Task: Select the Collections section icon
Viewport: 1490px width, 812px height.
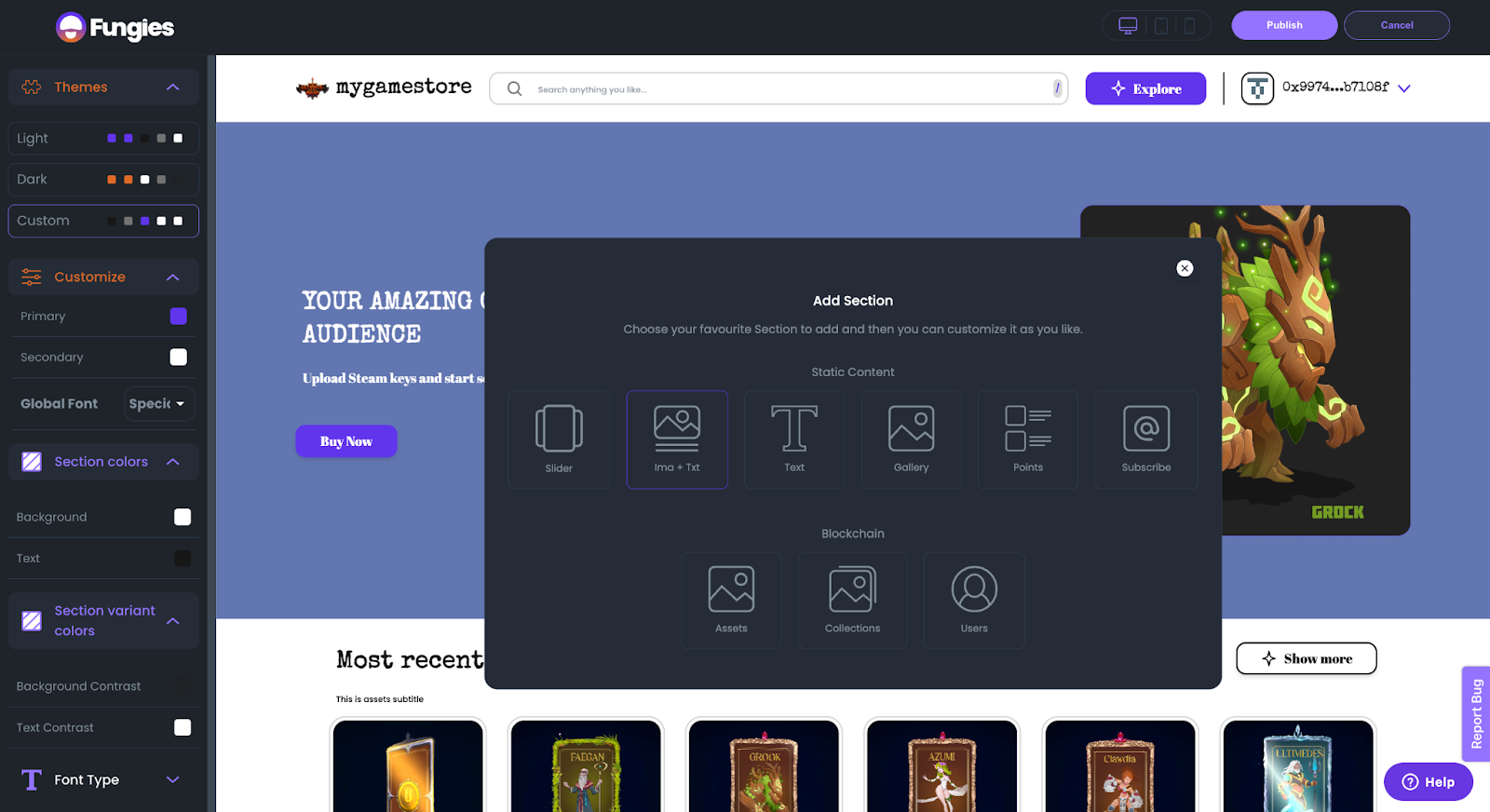Action: tap(852, 600)
